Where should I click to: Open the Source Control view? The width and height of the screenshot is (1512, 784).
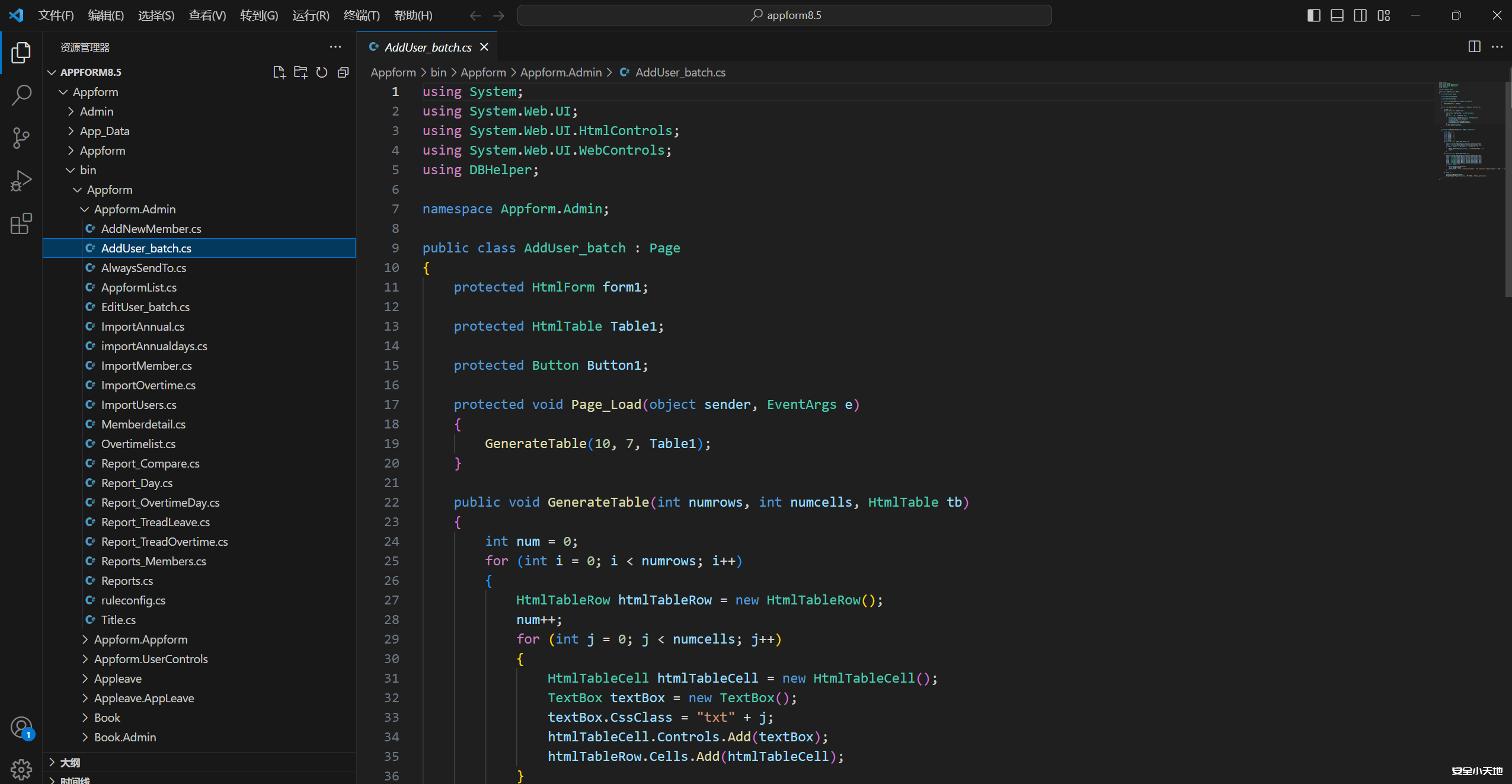click(21, 138)
